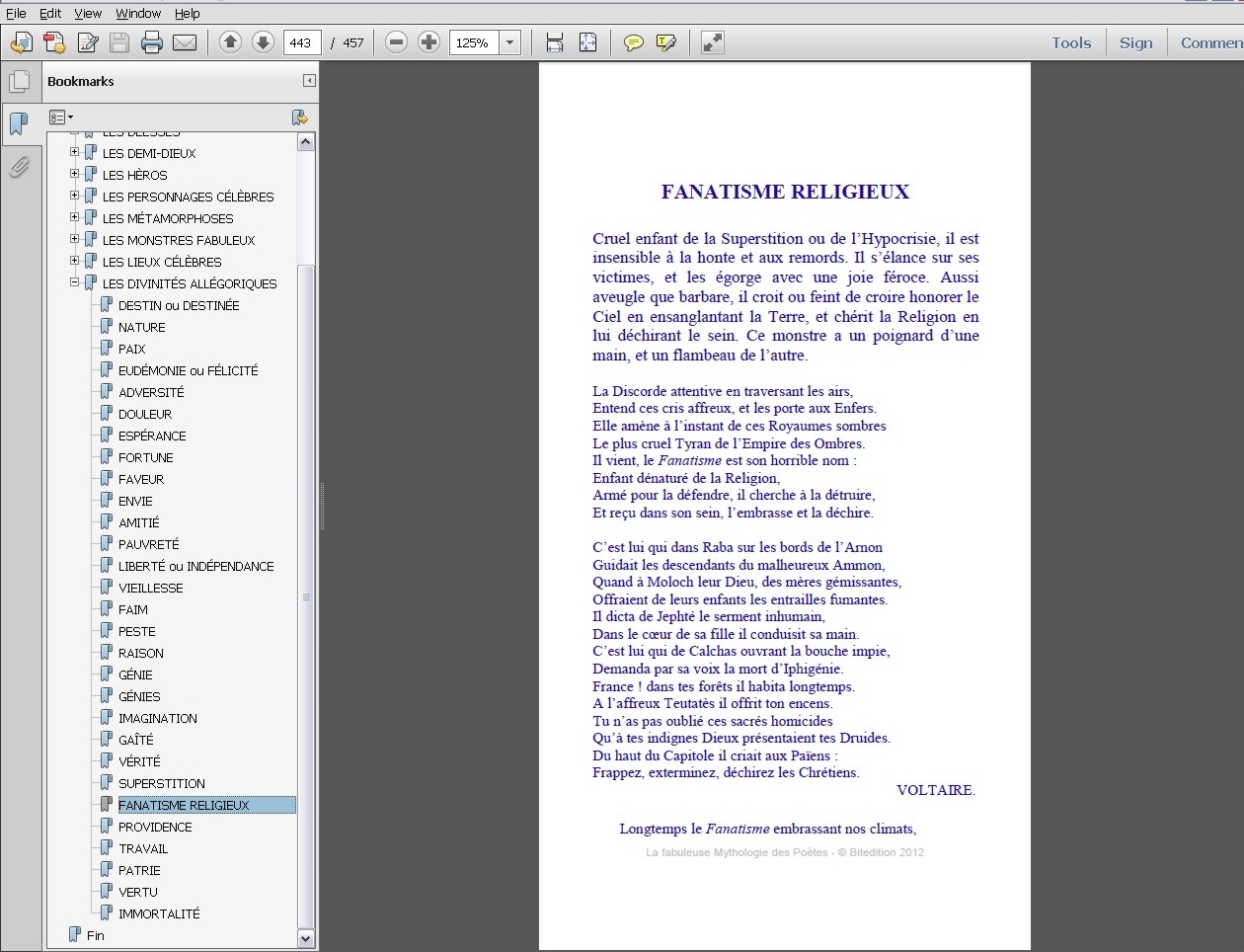Viewport: 1244px width, 952px height.
Task: Save the document with the floppy disk icon
Action: click(x=119, y=42)
